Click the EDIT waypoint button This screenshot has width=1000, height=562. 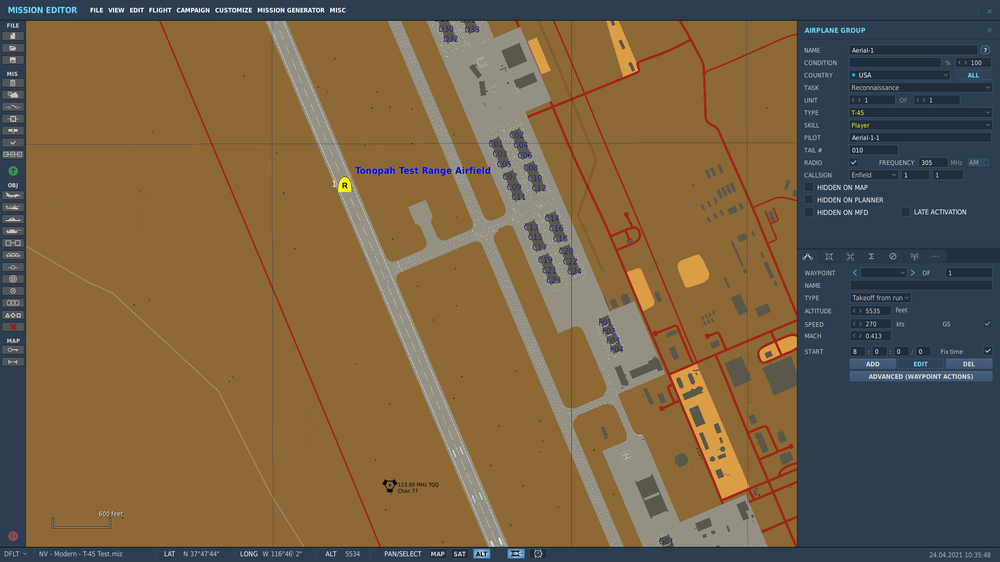[x=920, y=364]
